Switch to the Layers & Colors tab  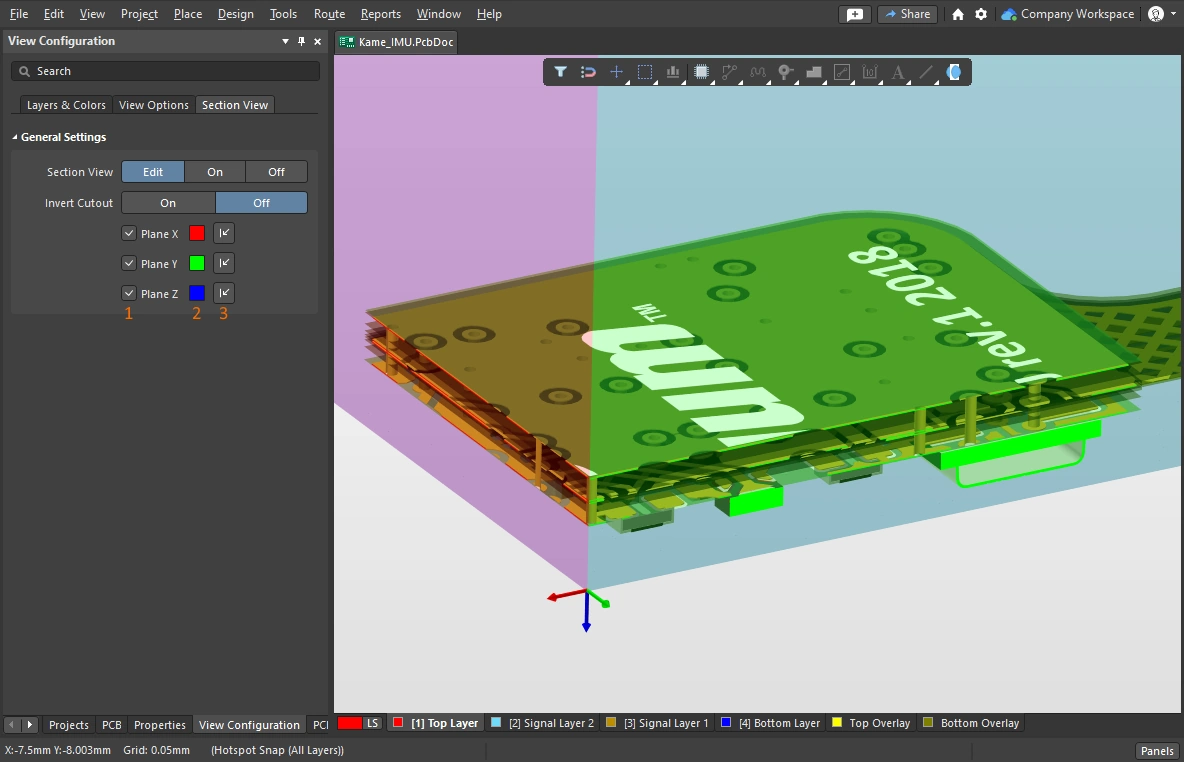coord(66,105)
